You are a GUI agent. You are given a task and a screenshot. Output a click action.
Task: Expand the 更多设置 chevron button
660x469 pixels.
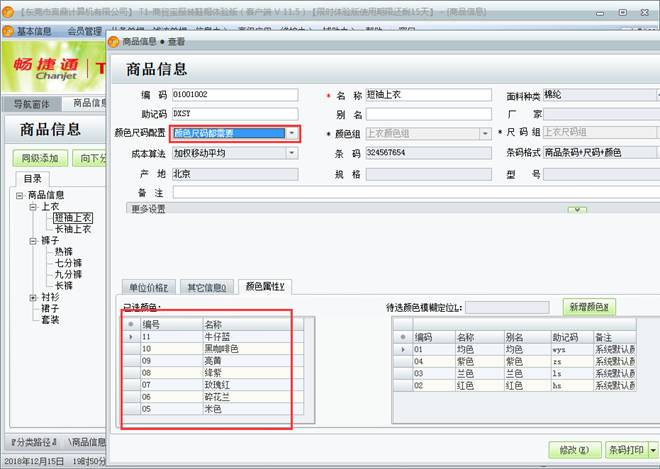(577, 209)
